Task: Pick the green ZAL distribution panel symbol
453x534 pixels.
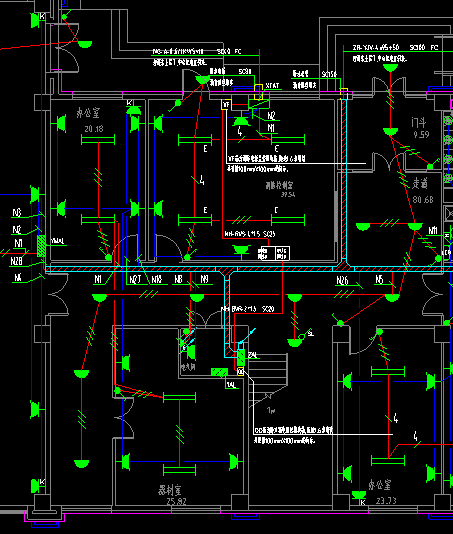Action: [x=241, y=358]
